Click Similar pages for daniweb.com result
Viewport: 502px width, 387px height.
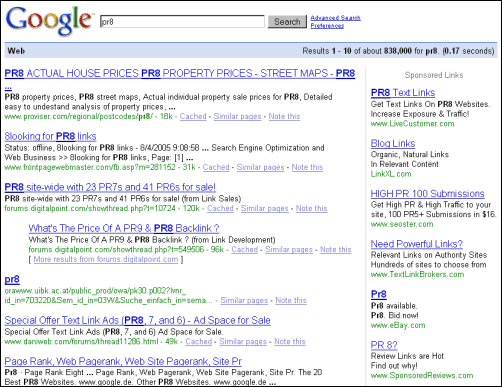click(243, 342)
